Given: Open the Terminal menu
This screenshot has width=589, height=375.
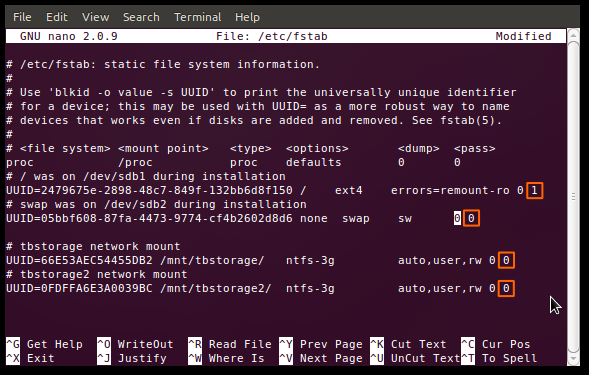Looking at the screenshot, I should (x=198, y=17).
